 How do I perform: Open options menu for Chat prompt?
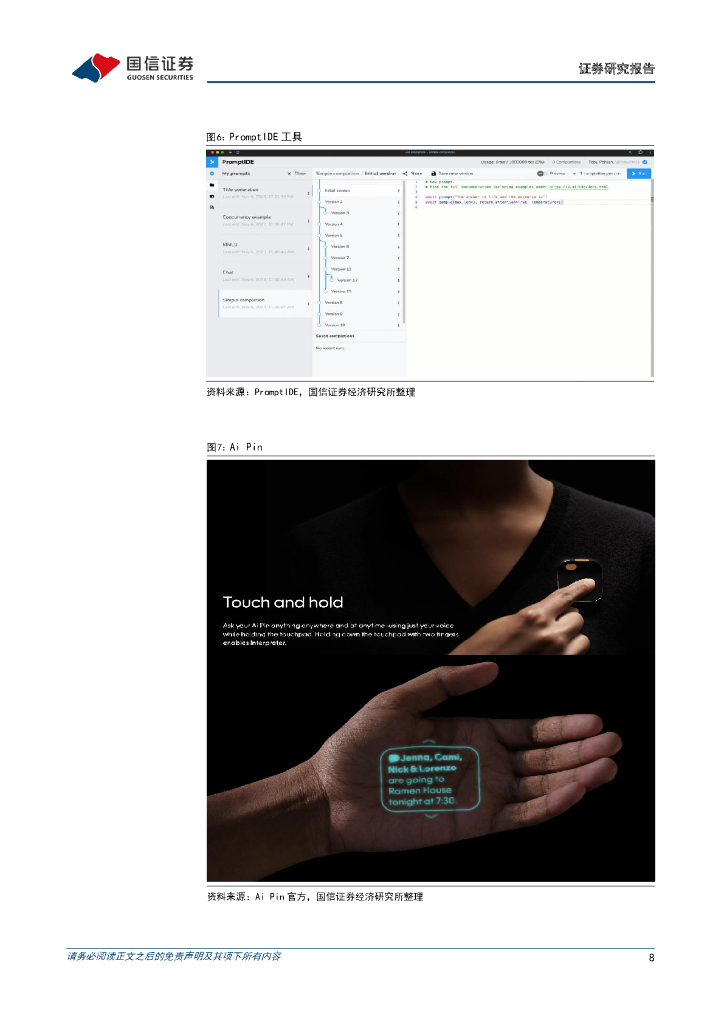coord(308,276)
